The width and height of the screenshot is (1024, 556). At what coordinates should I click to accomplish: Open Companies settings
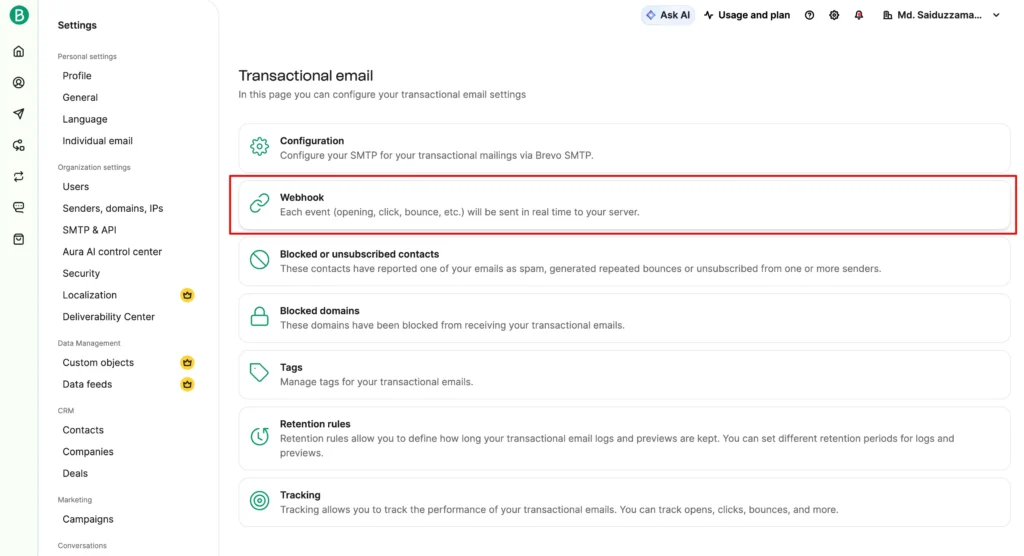pos(88,451)
